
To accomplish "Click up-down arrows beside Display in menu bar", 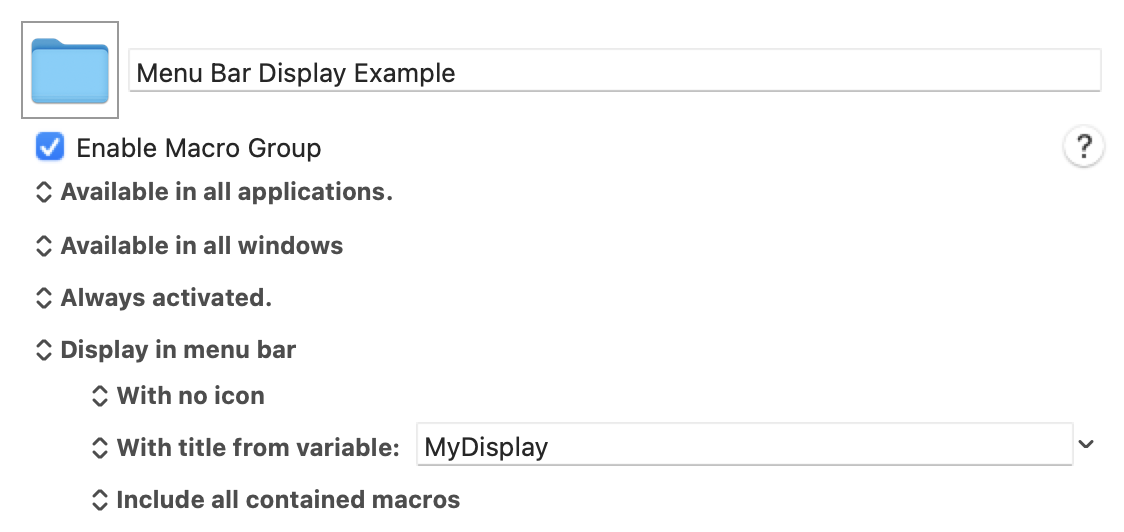I will (x=44, y=350).
